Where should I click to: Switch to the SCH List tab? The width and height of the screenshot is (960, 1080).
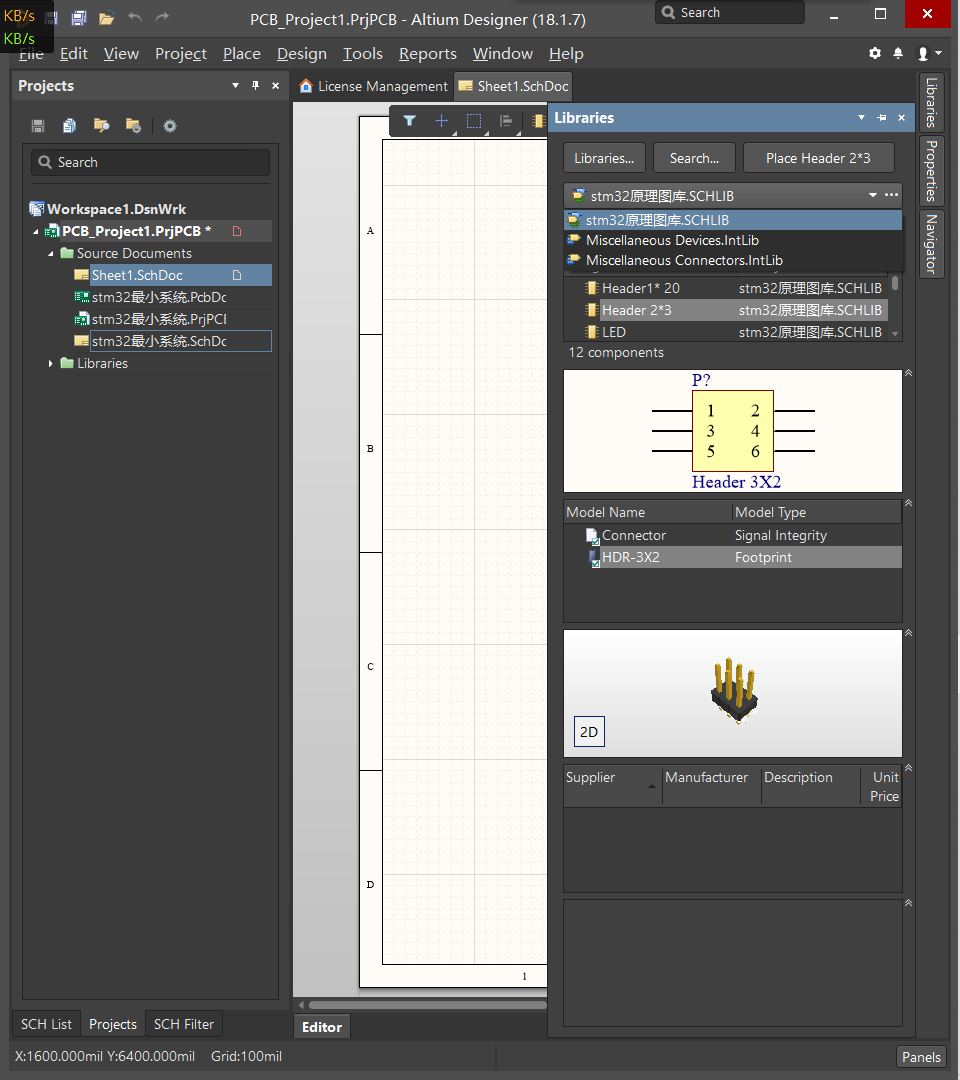coord(46,1024)
